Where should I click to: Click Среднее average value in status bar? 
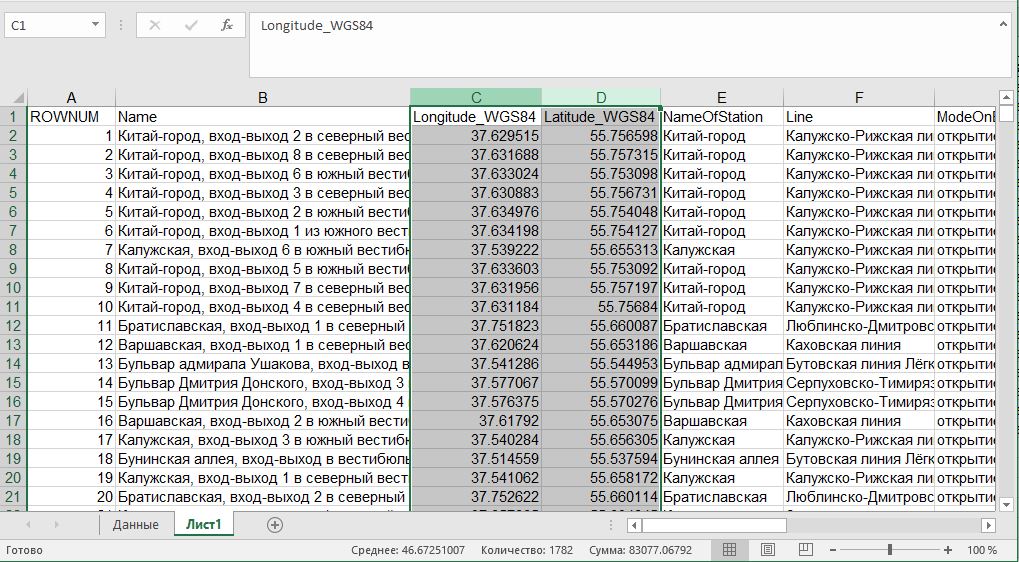click(408, 550)
